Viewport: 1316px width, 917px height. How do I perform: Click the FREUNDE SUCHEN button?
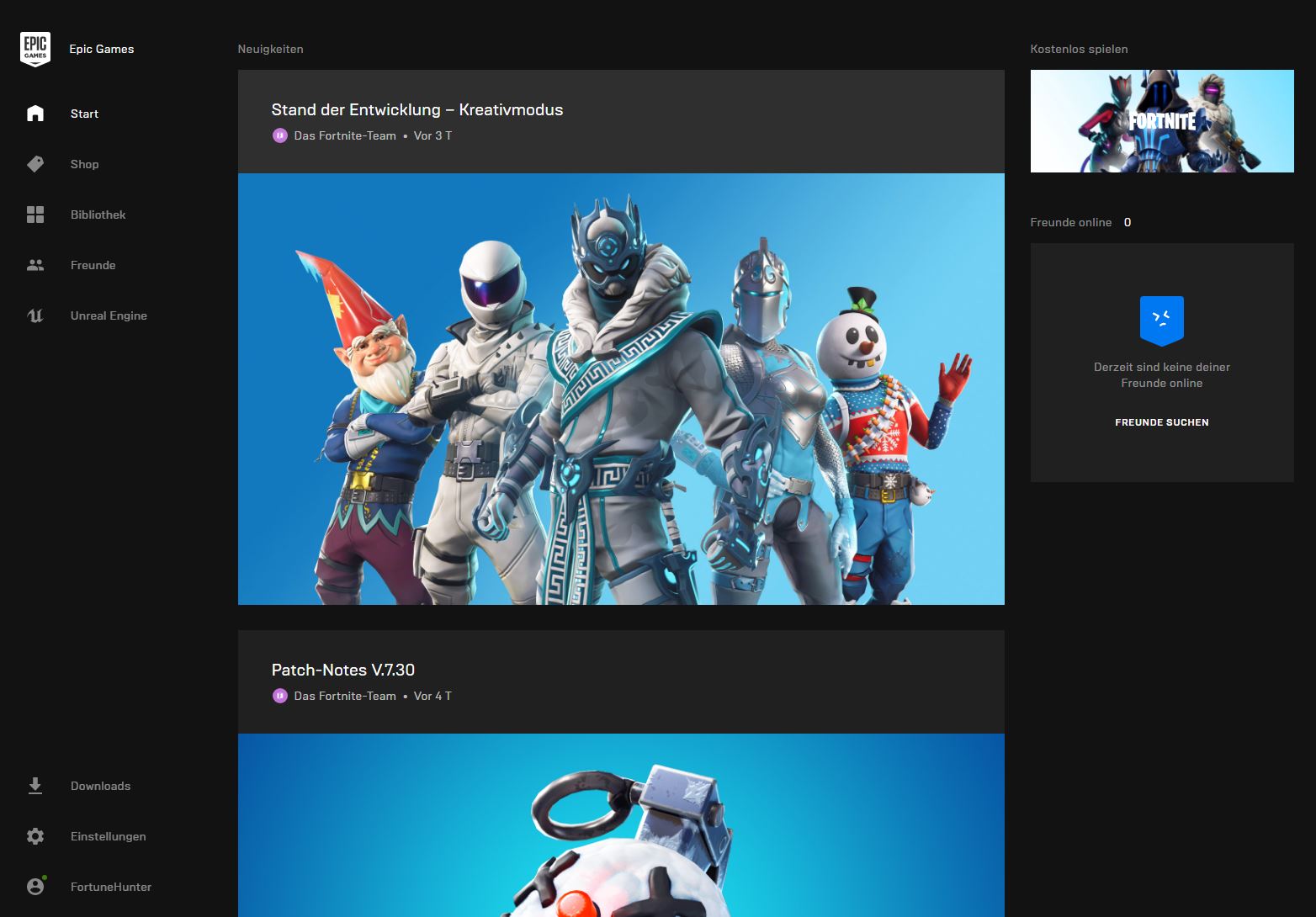click(x=1162, y=422)
